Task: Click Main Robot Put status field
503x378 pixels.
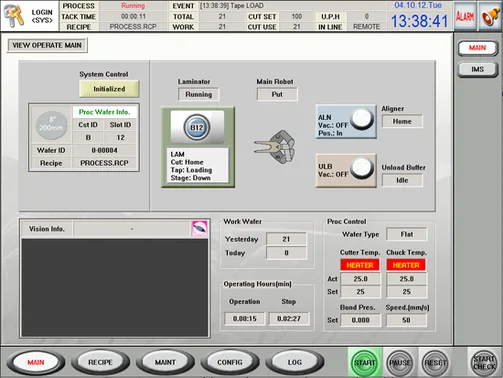Action: (277, 94)
